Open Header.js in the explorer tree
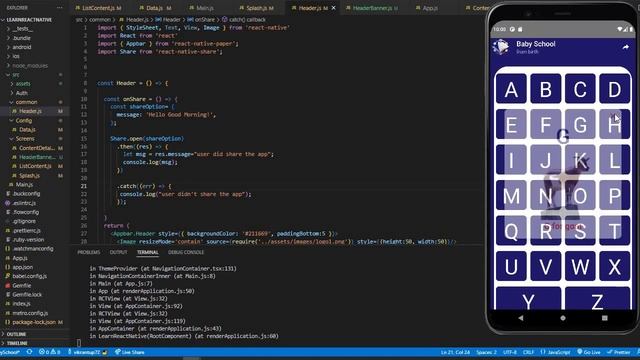Image resolution: width=640 pixels, height=360 pixels. click(30, 111)
